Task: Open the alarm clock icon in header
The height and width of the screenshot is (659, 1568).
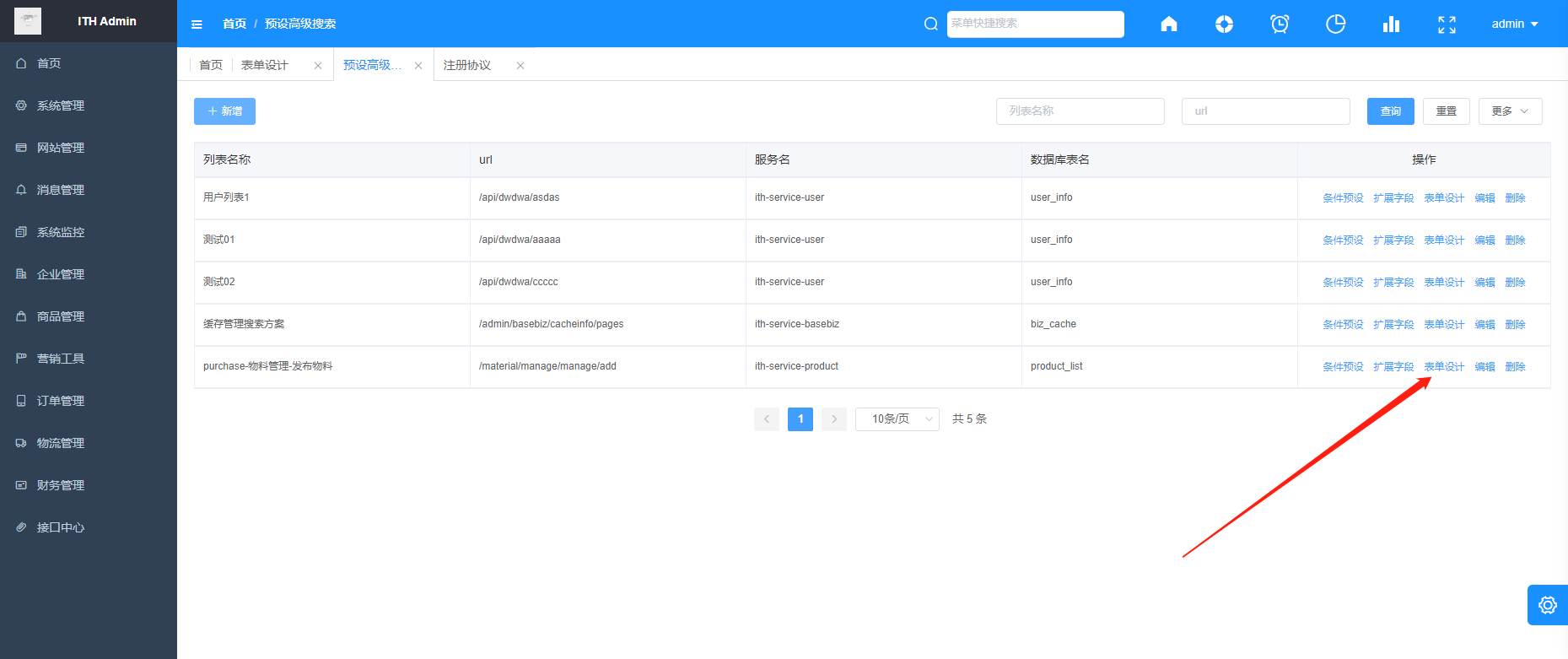Action: click(x=1280, y=24)
